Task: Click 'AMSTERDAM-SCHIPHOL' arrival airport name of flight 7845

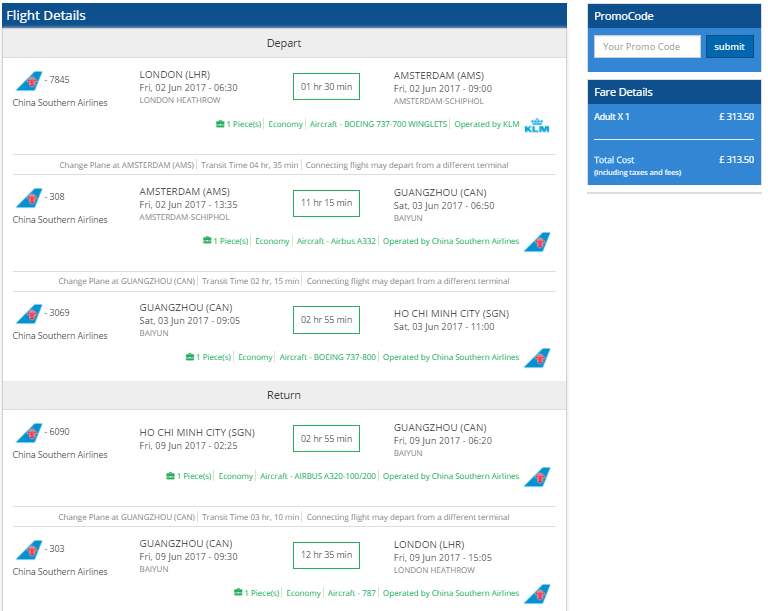Action: 438,101
